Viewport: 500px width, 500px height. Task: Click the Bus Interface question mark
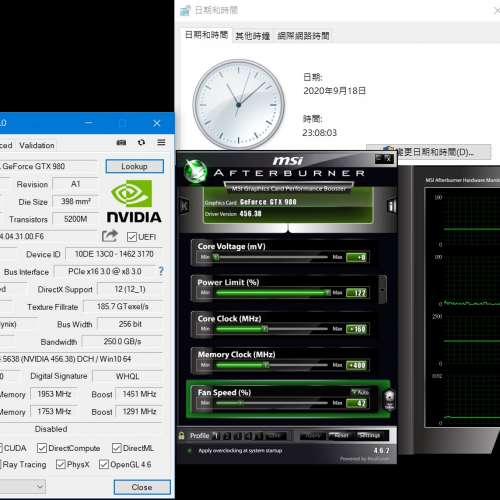coord(161,271)
